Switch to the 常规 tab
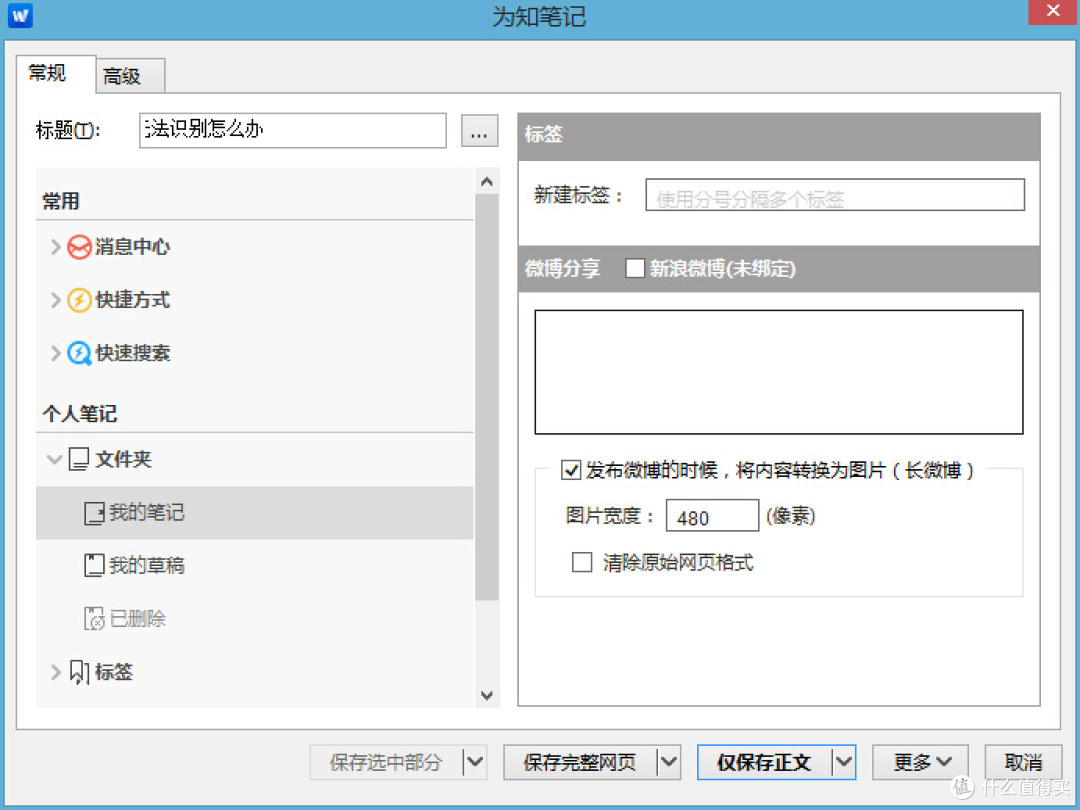The height and width of the screenshot is (810, 1080). point(56,74)
